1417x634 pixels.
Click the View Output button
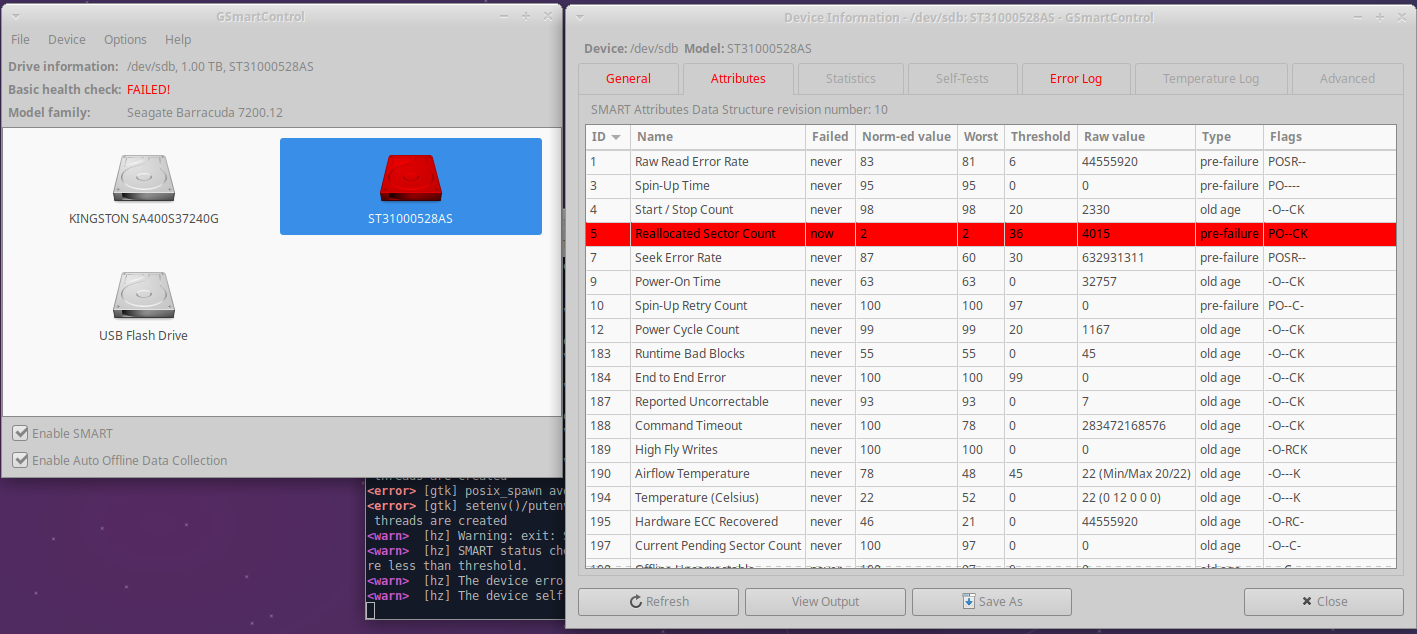pyautogui.click(x=825, y=601)
